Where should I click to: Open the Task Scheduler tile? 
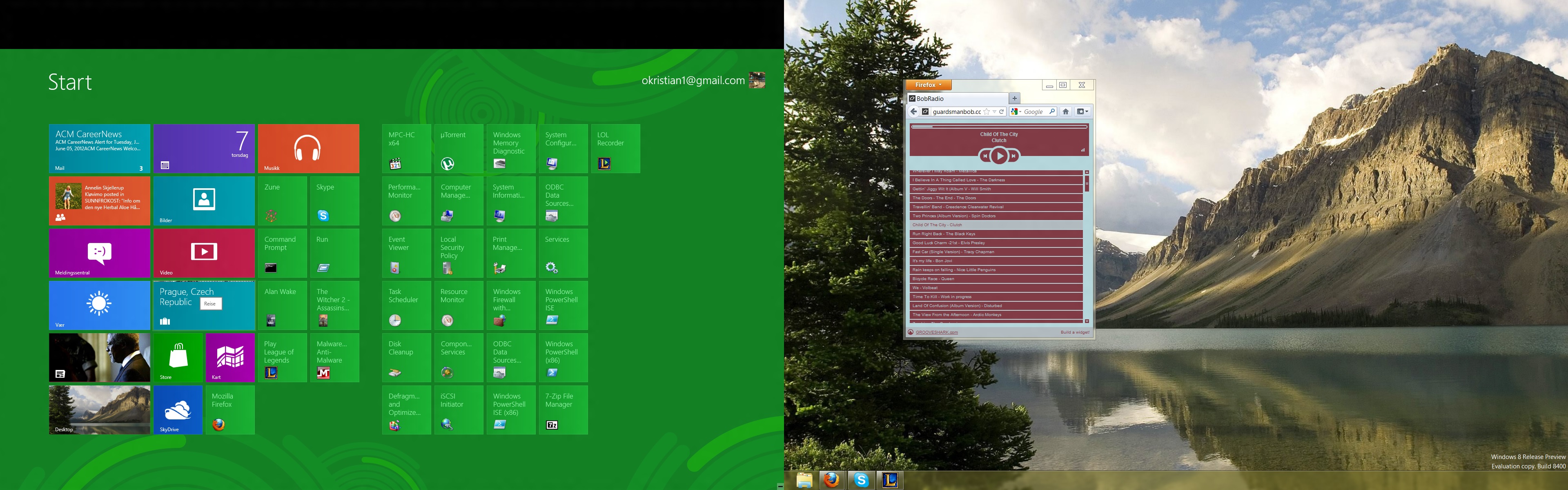click(x=407, y=305)
